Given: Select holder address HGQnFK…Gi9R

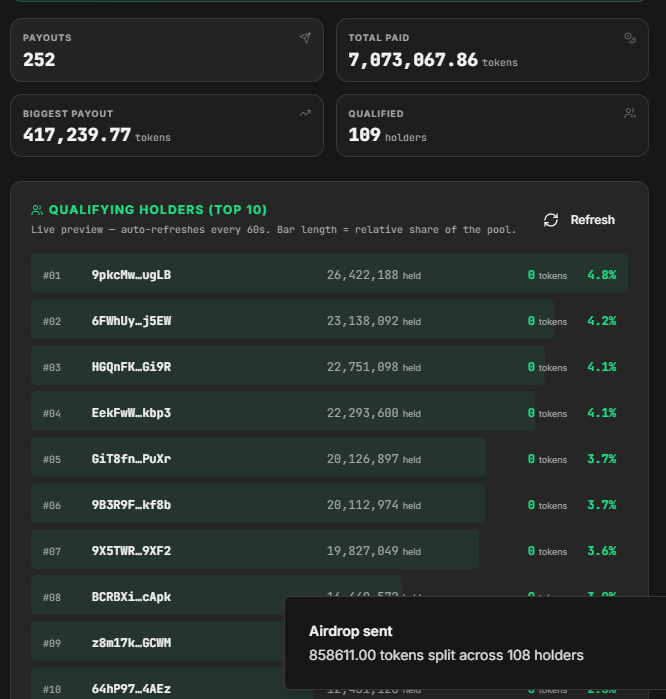Looking at the screenshot, I should [x=131, y=367].
